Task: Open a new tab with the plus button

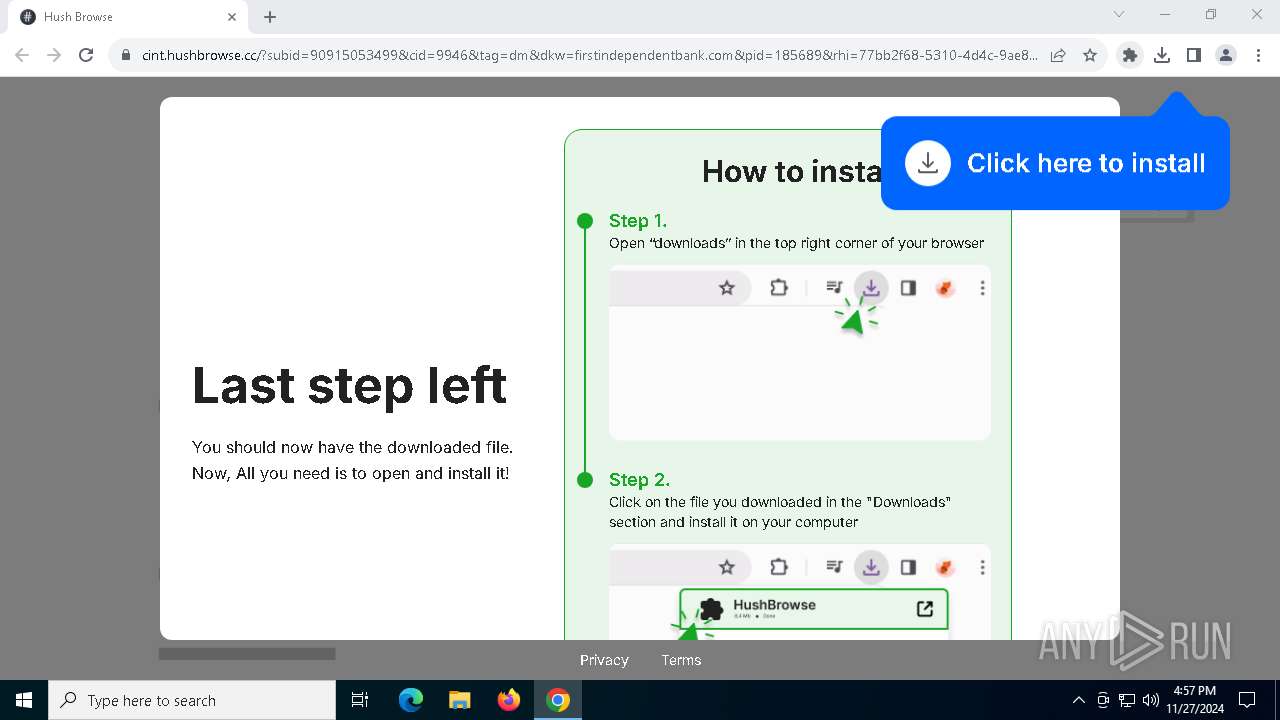Action: [x=270, y=17]
